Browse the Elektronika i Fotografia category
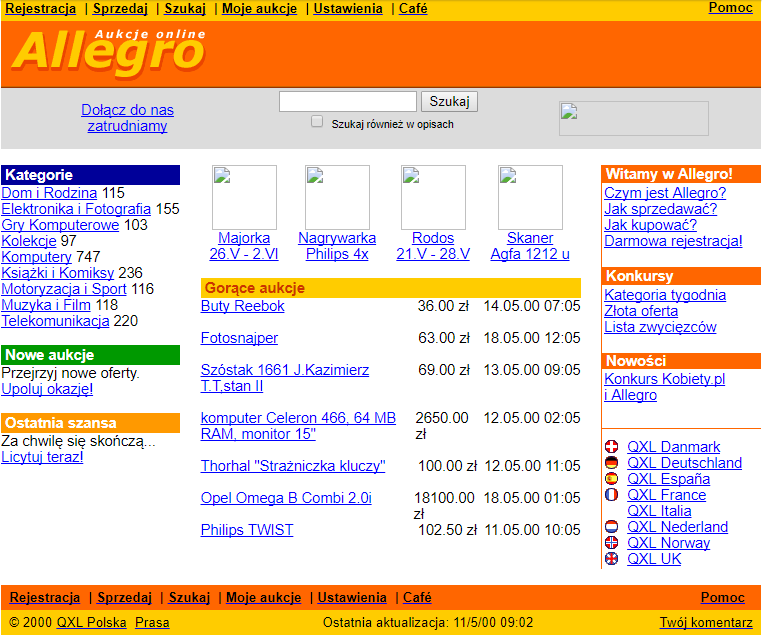762x635 pixels. click(x=76, y=209)
